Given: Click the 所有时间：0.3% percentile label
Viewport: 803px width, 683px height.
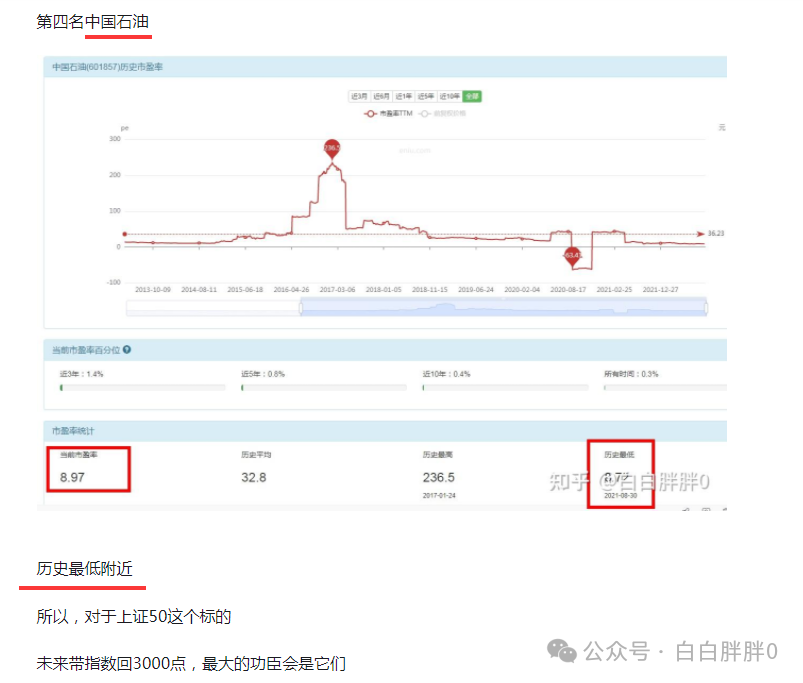Looking at the screenshot, I should pos(631,374).
